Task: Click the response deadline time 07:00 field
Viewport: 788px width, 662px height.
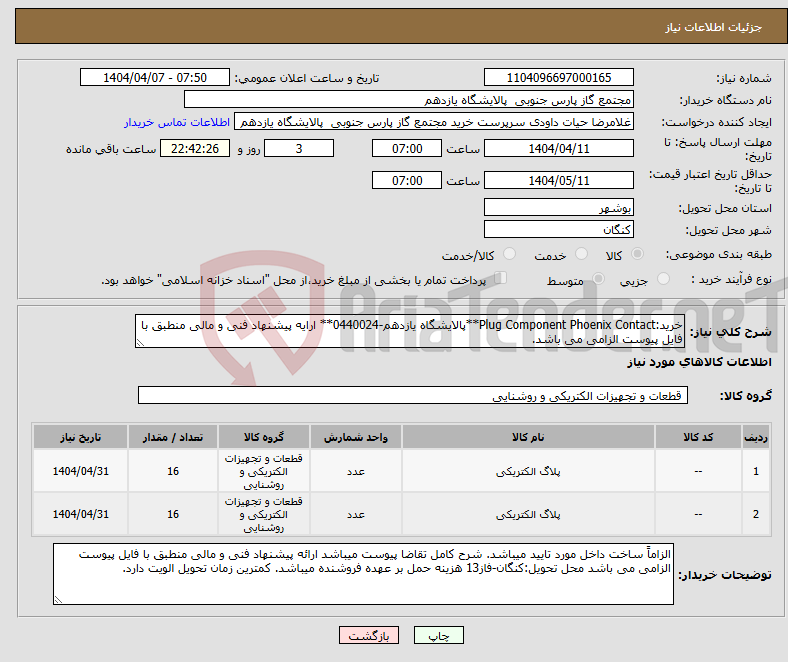Action: point(407,148)
